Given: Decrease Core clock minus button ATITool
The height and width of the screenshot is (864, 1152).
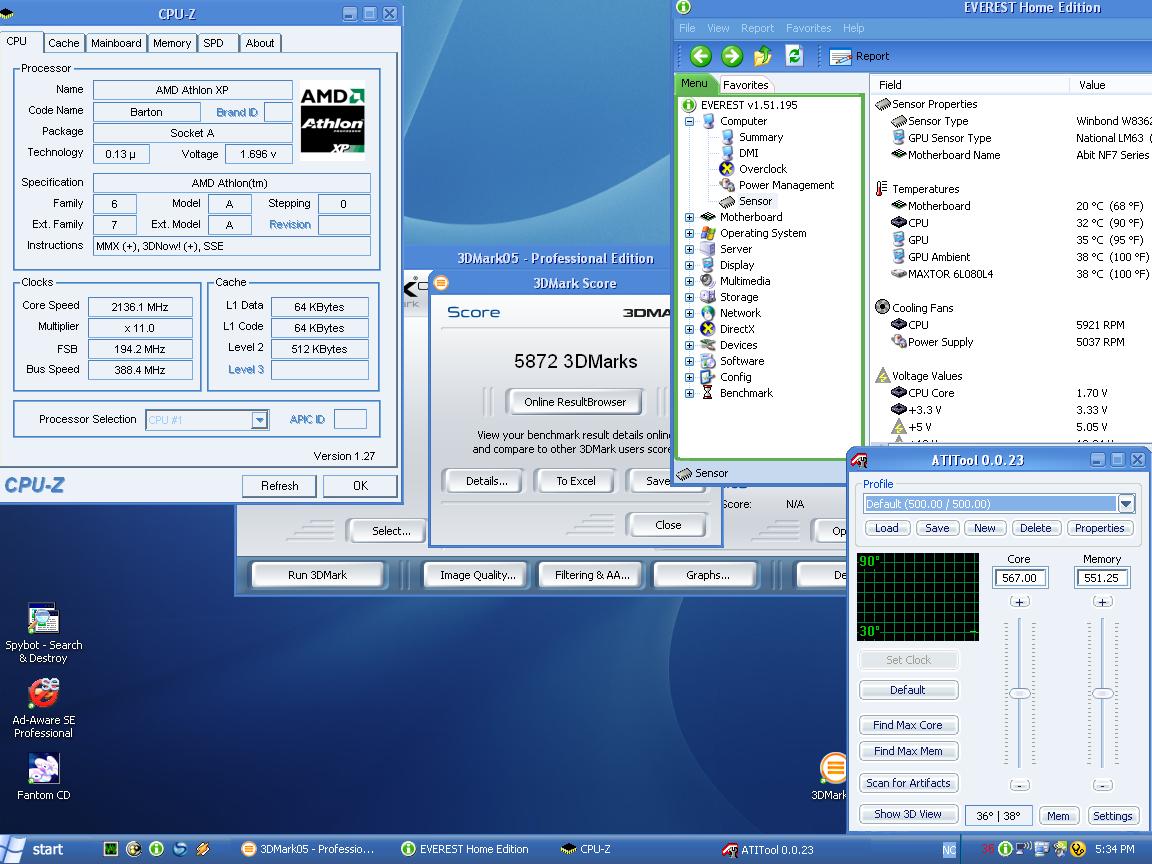Looking at the screenshot, I should [x=1019, y=785].
